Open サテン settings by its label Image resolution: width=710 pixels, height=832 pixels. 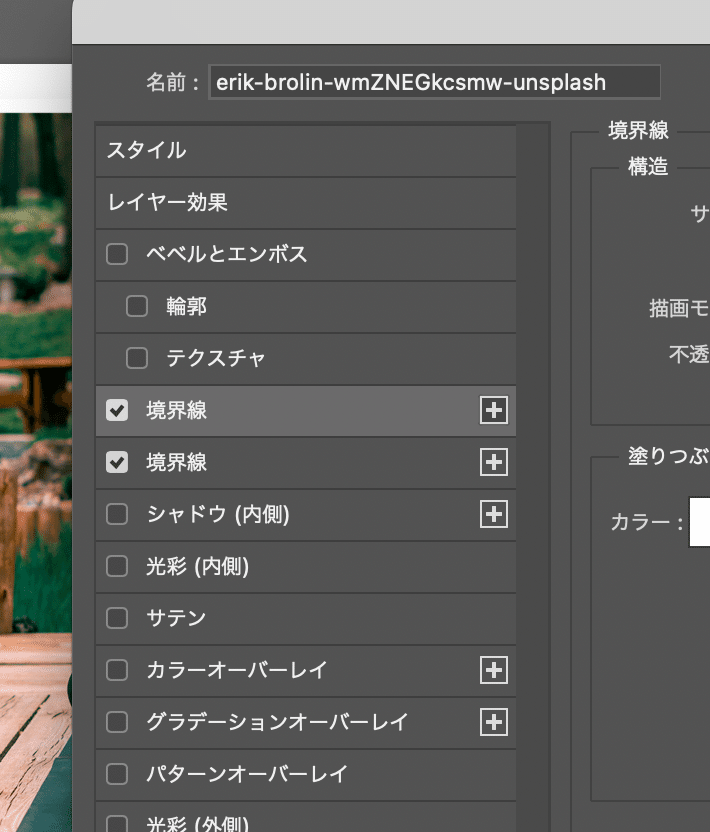pyautogui.click(x=176, y=618)
